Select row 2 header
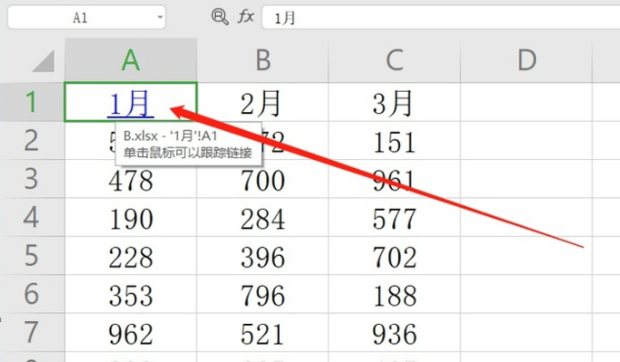The height and width of the screenshot is (362, 620). click(32, 140)
